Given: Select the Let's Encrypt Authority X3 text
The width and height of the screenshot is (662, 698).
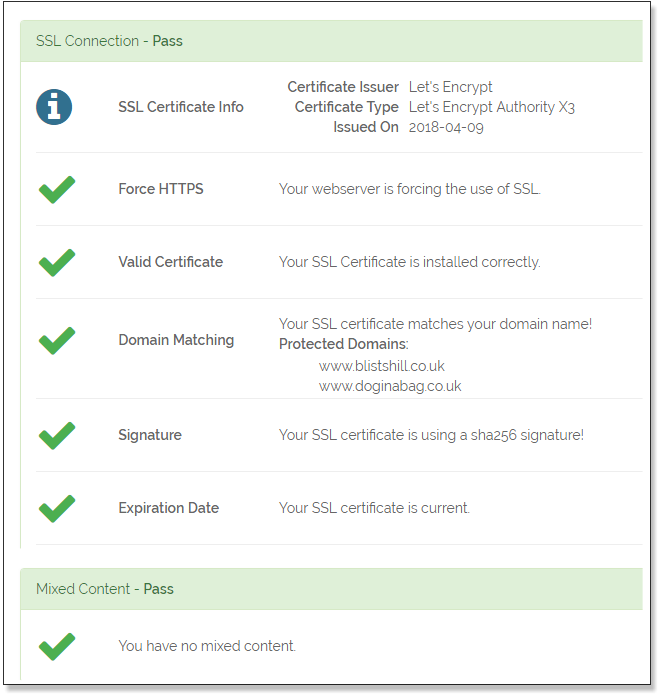Looking at the screenshot, I should [491, 107].
